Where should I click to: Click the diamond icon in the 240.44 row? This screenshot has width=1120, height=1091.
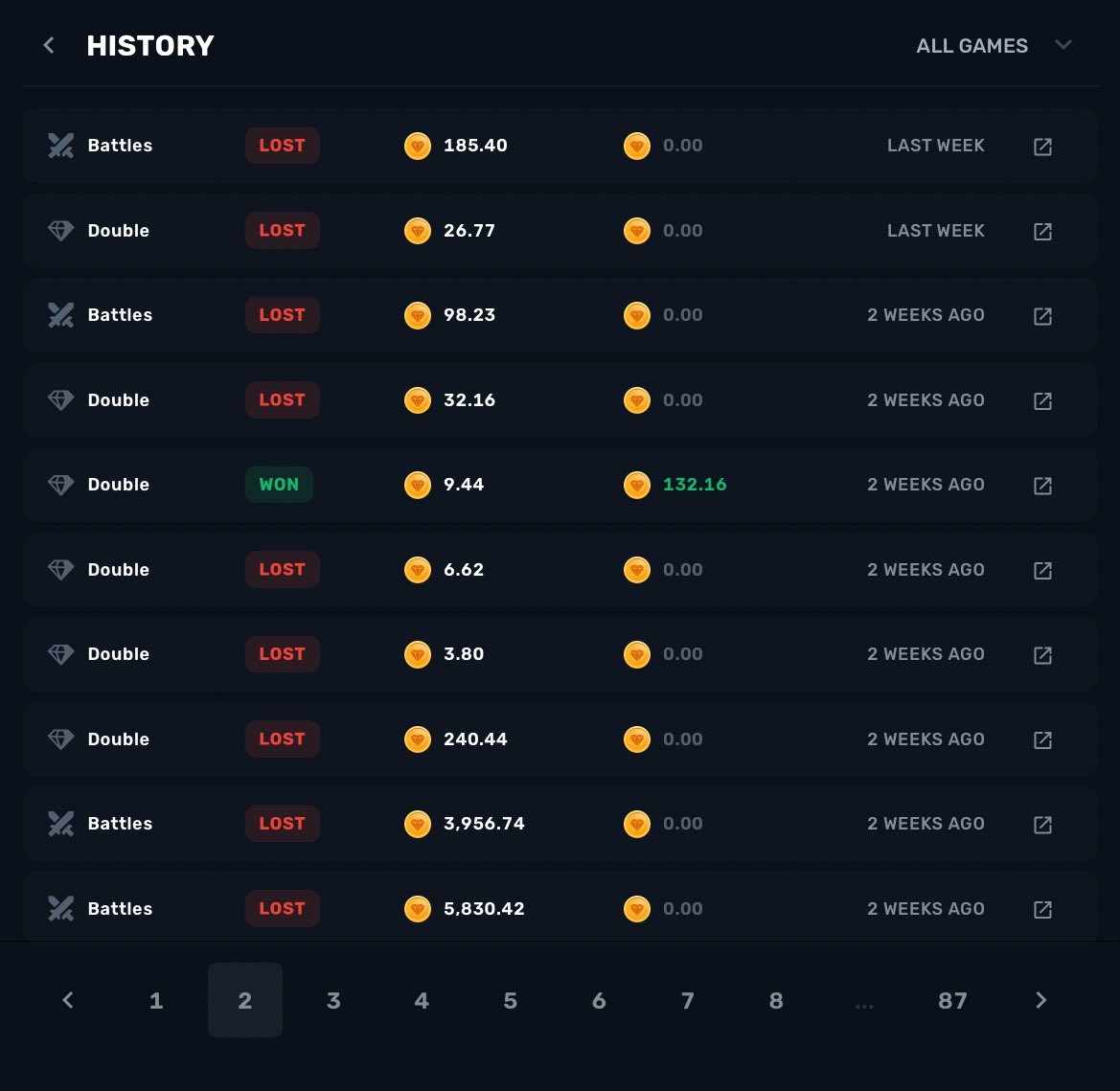point(60,739)
